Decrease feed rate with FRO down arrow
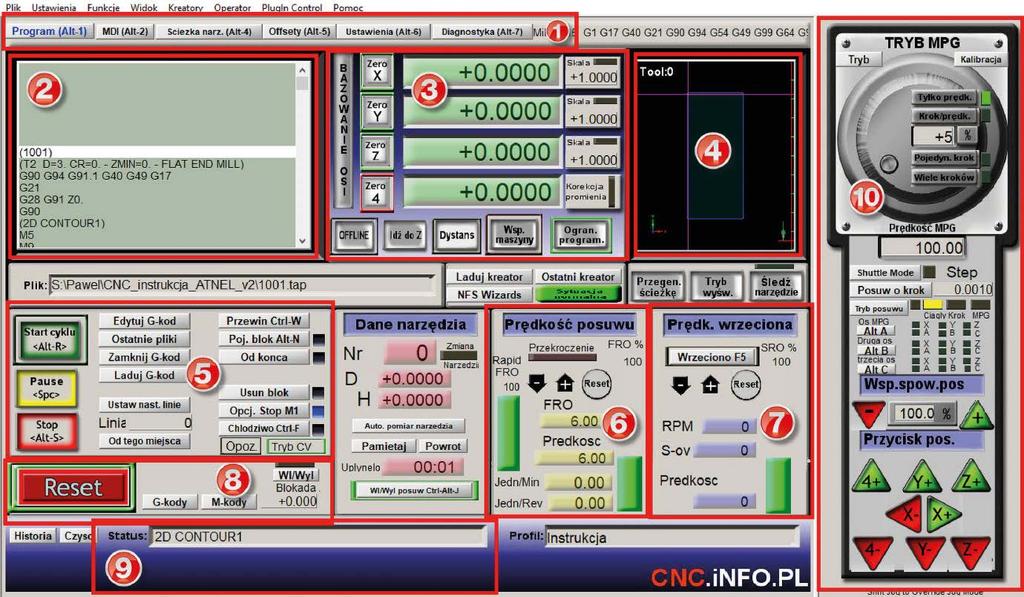Viewport: 1024px width, 597px height. click(x=537, y=384)
